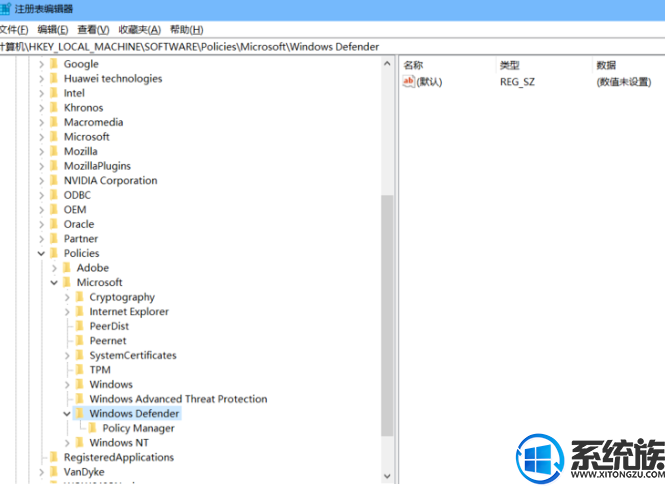The height and width of the screenshot is (487, 665).
Task: Select the Intel key
Action: pos(74,93)
